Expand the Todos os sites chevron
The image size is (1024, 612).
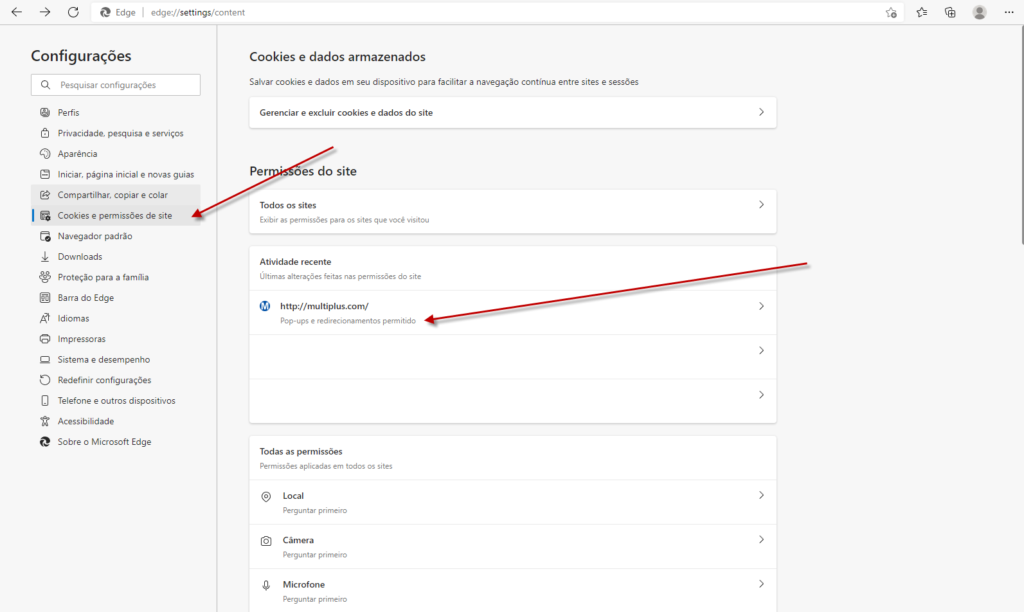[x=761, y=205]
